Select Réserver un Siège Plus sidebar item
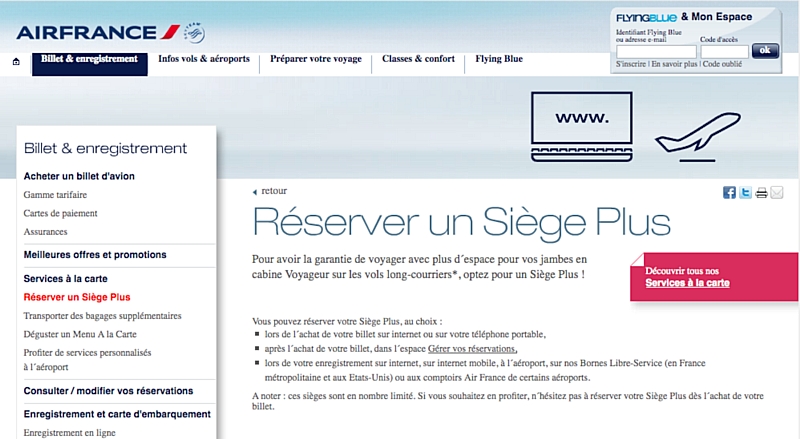This screenshot has width=800, height=439. click(x=77, y=297)
